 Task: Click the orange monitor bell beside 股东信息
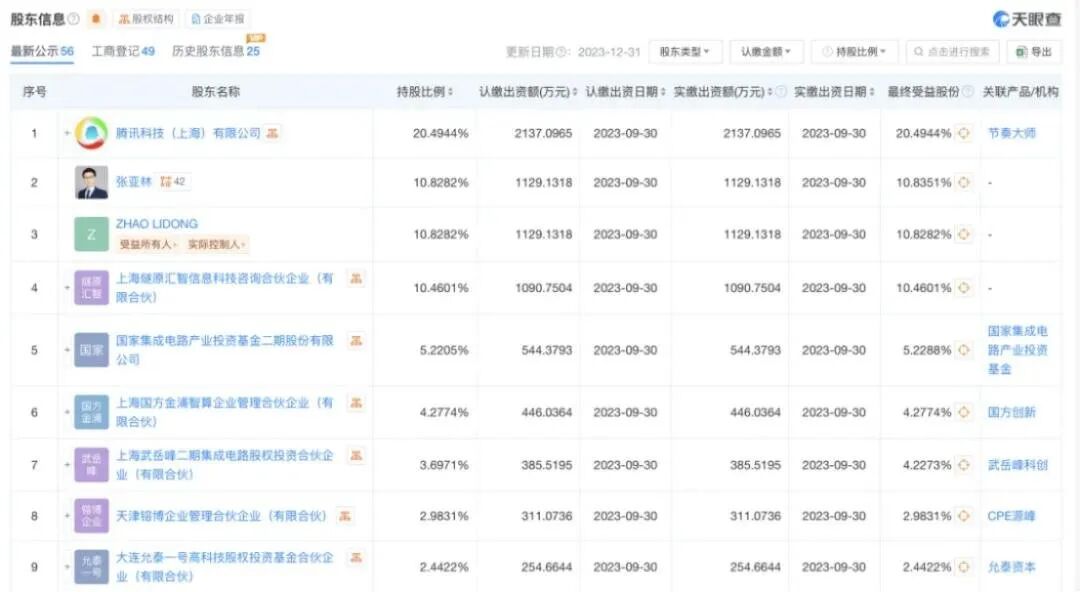tap(97, 17)
